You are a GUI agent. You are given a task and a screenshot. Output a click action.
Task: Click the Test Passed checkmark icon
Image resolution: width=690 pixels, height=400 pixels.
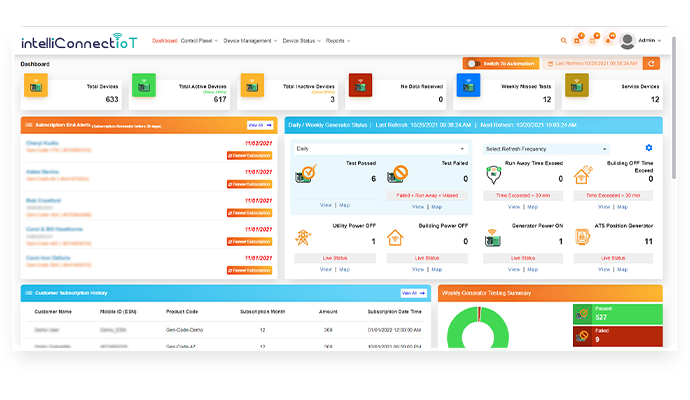[306, 174]
